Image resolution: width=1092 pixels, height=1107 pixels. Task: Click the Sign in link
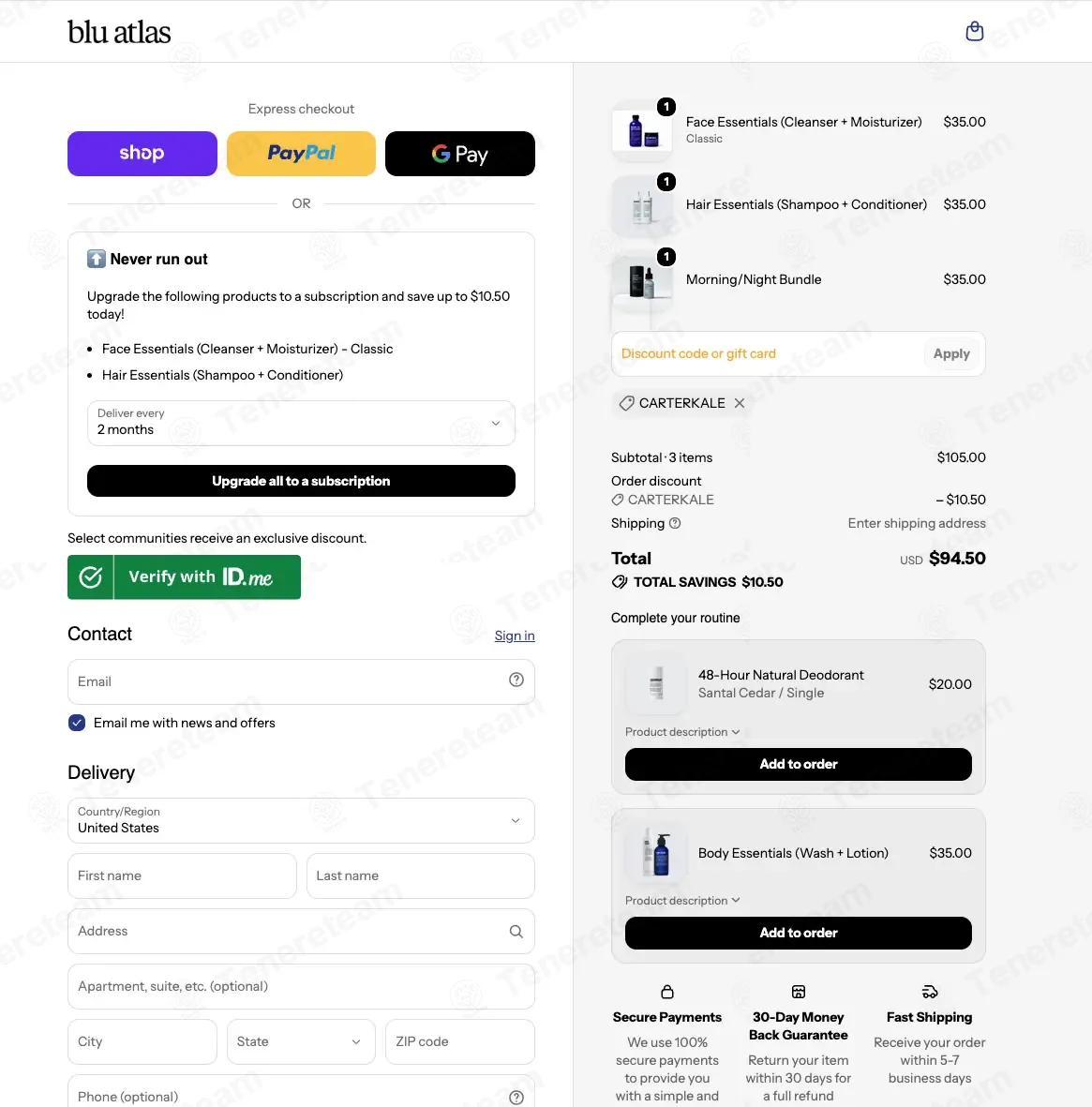pos(515,636)
